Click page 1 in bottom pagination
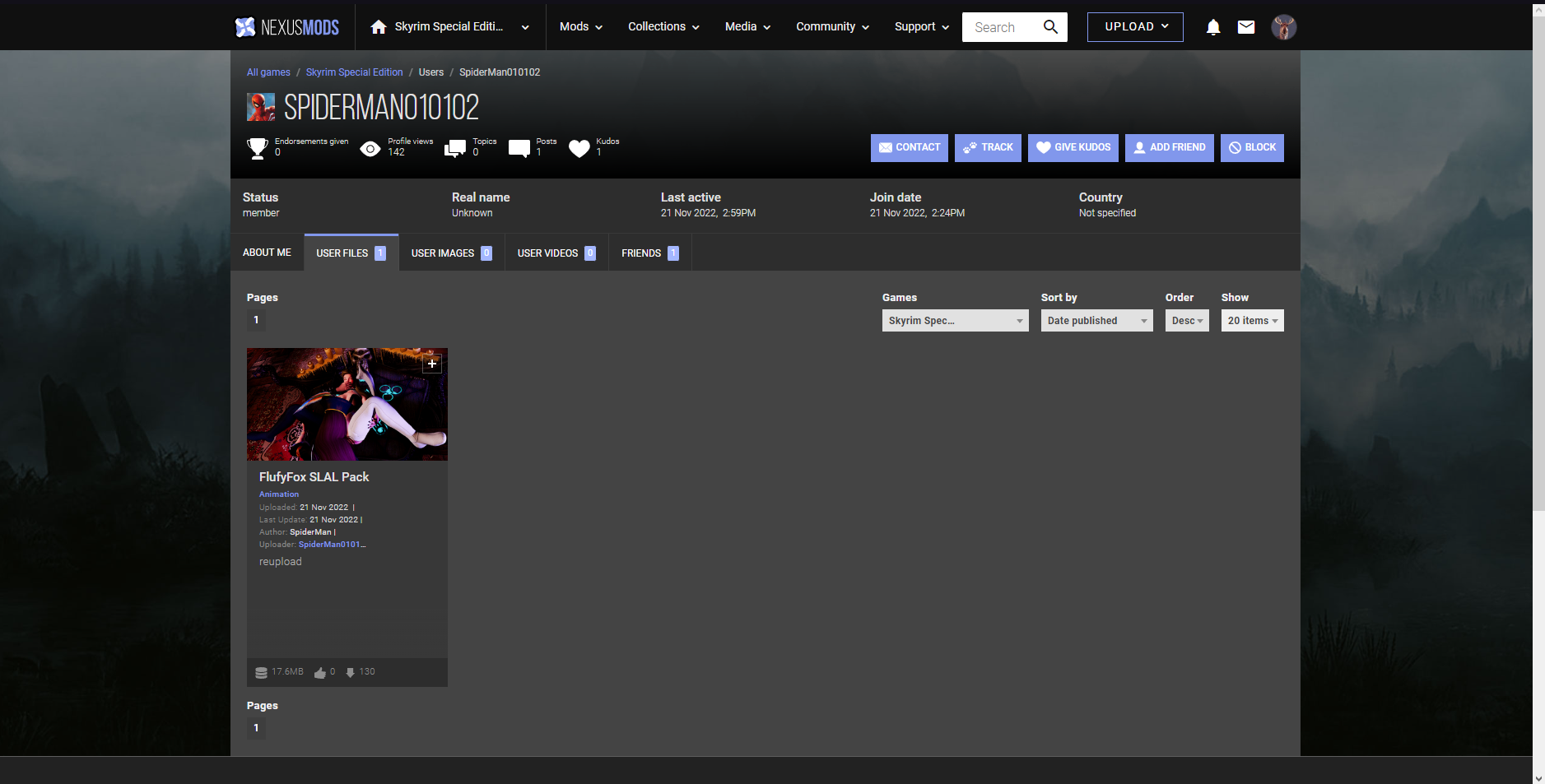 (256, 728)
